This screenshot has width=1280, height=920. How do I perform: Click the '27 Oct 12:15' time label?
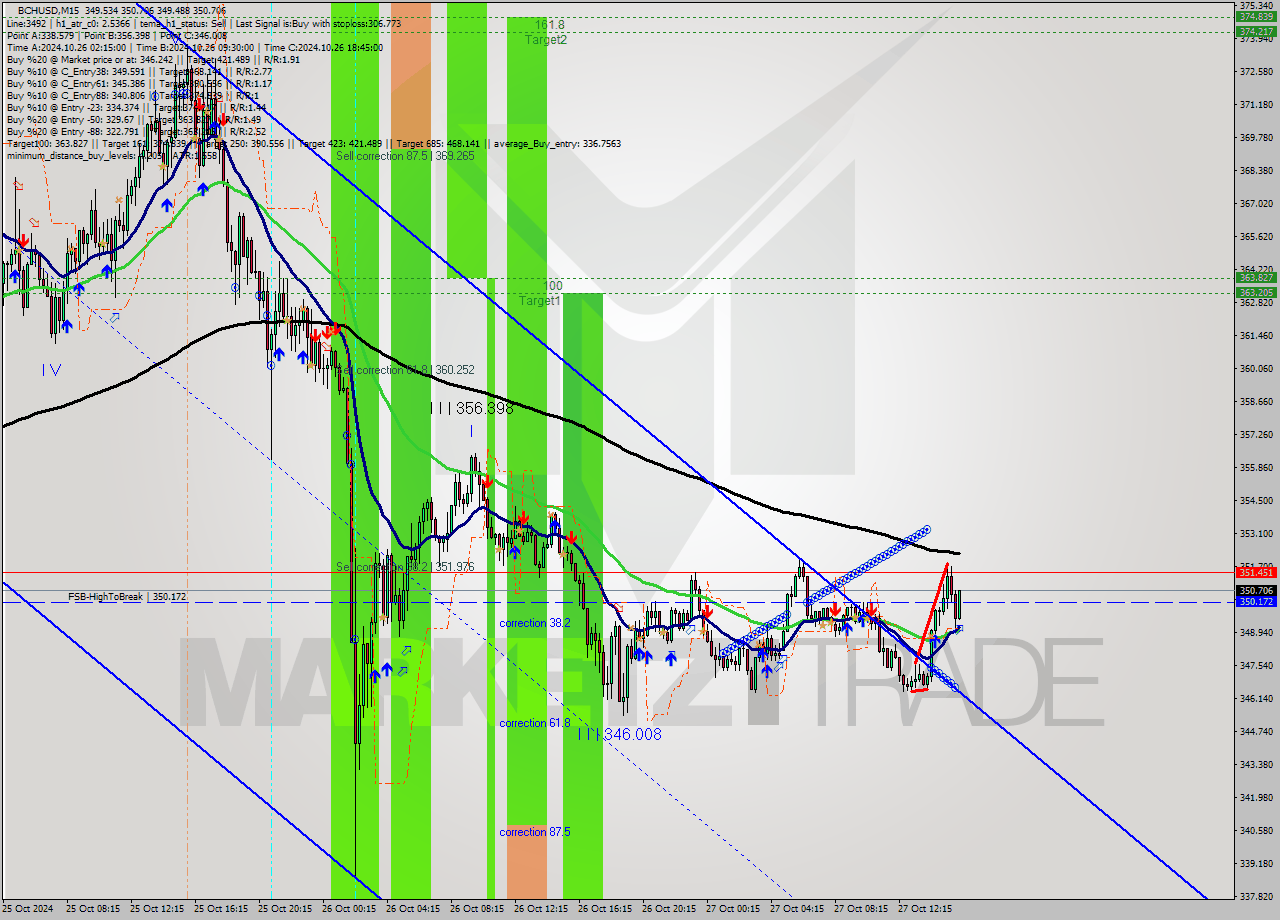click(x=925, y=910)
